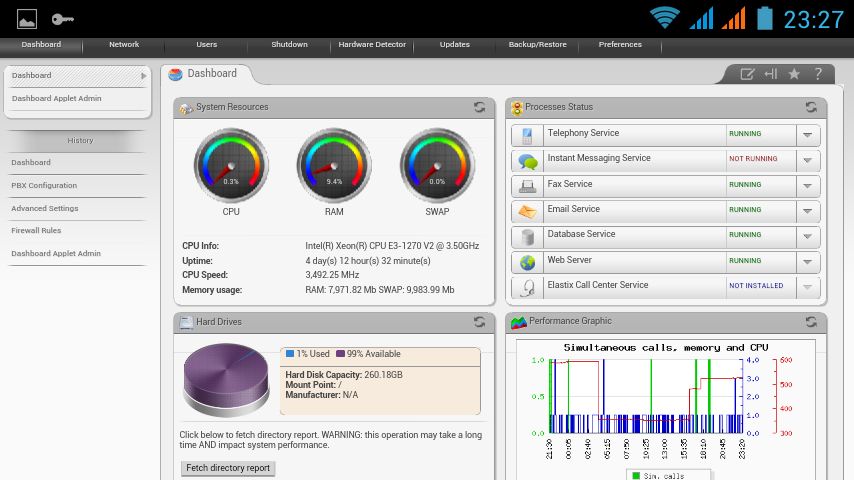This screenshot has height=480, width=854.
Task: Open the Backup/Restore menu
Action: point(538,45)
